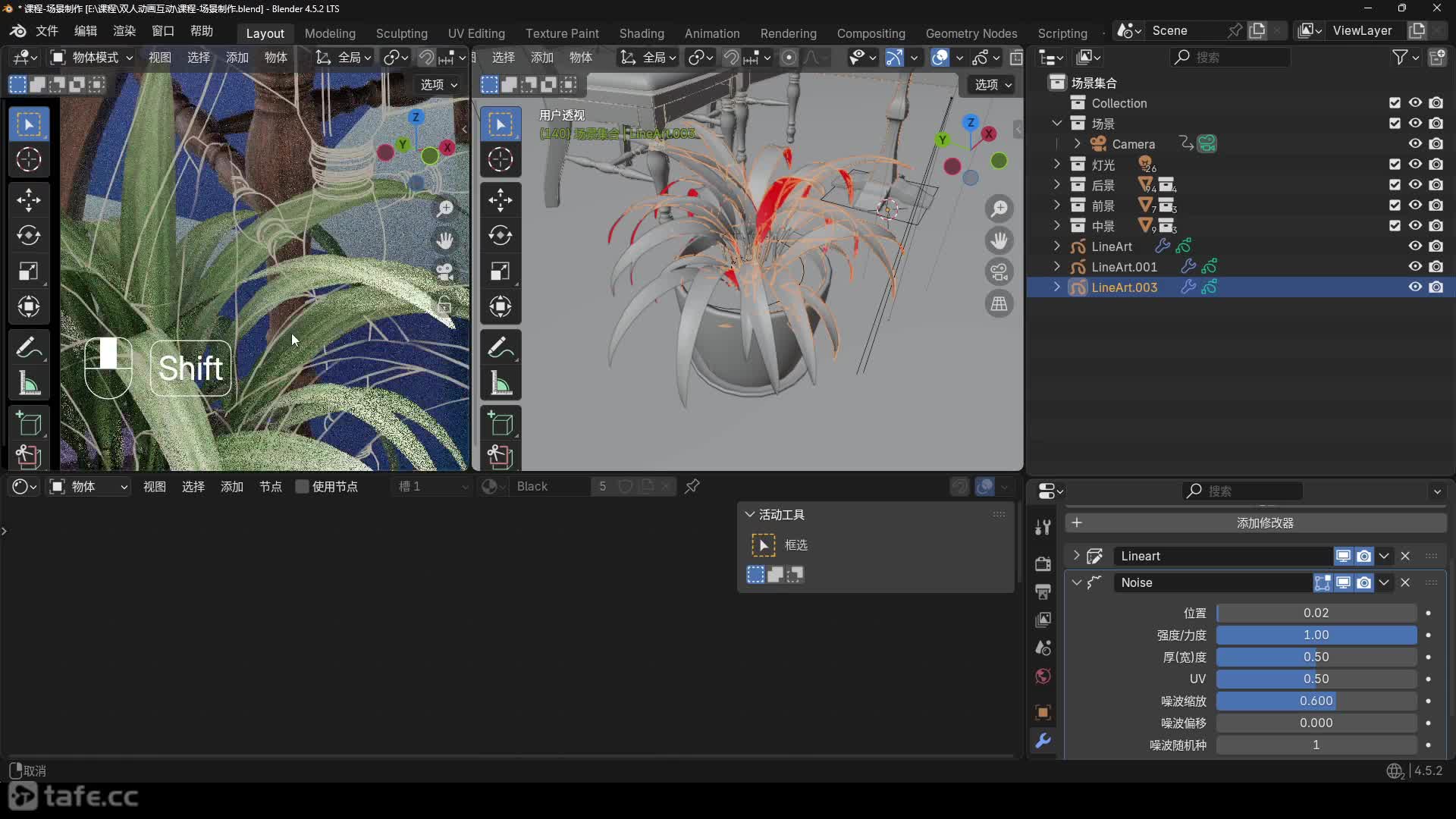Expand the LineArt.003 tree item
The width and height of the screenshot is (1456, 819).
[x=1057, y=287]
